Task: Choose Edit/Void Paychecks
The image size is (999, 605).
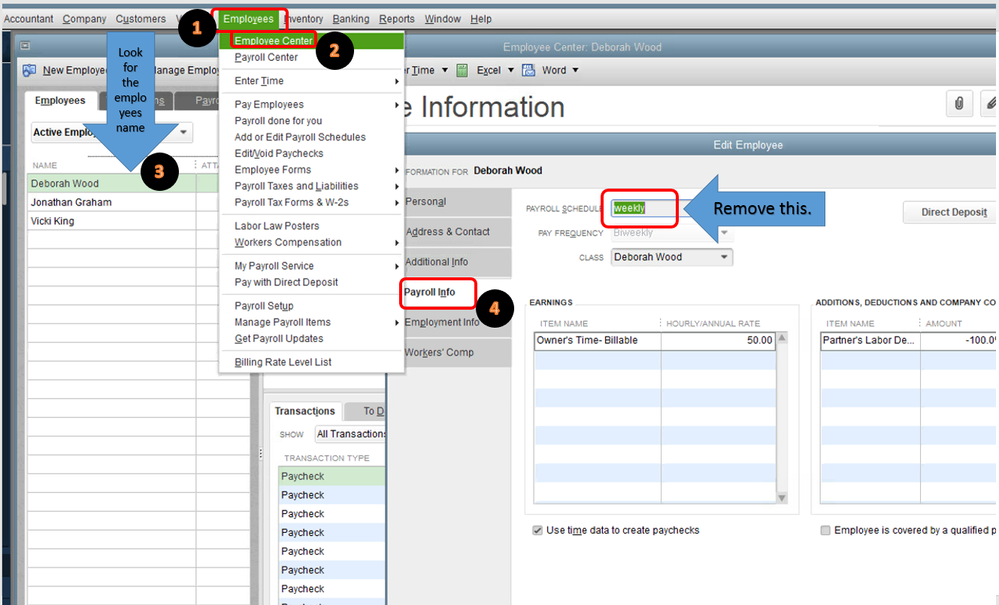Action: coord(278,153)
